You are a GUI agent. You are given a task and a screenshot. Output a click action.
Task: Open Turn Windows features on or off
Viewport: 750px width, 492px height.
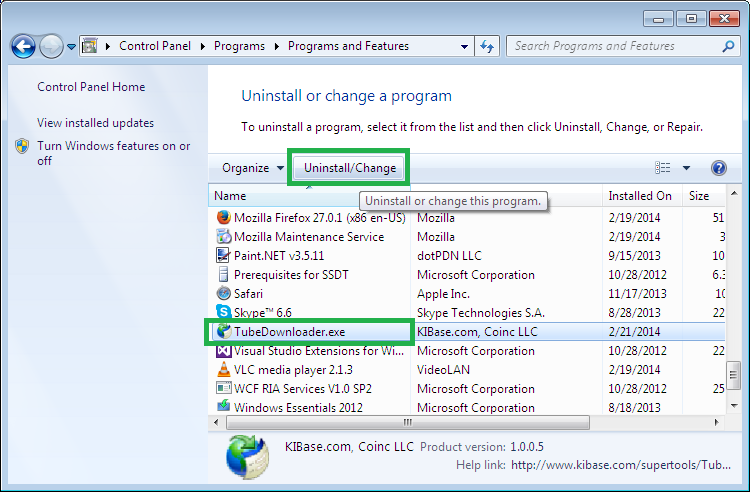[114, 153]
